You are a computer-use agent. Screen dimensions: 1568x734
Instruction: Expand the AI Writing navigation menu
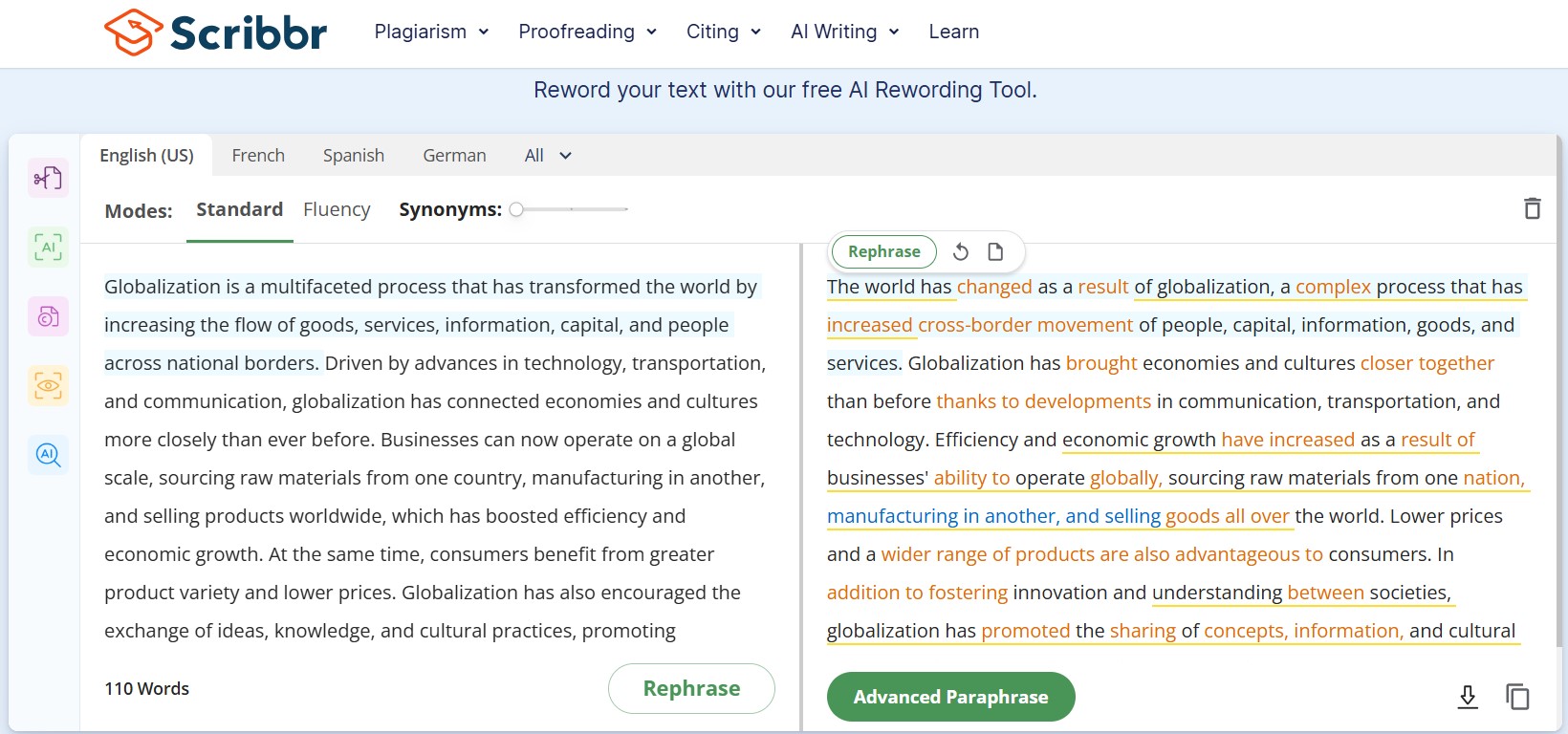(x=845, y=32)
